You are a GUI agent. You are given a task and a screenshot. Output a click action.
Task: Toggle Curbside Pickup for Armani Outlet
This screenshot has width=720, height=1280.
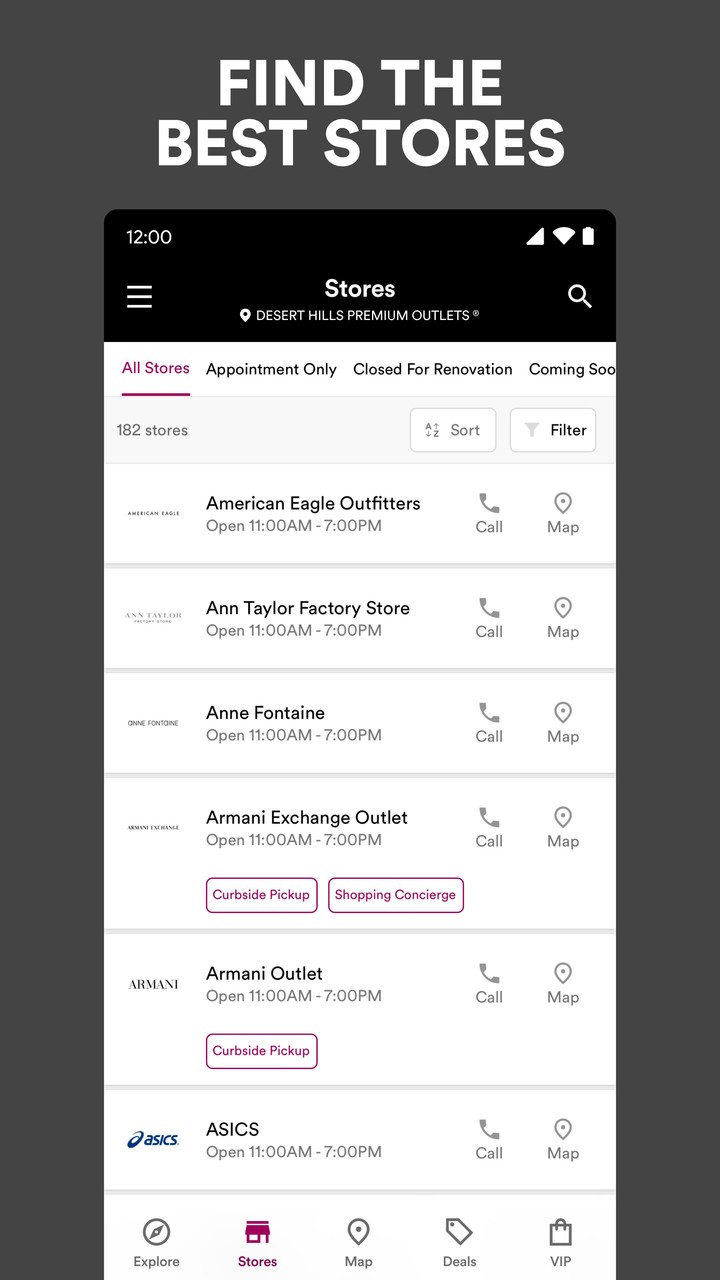[x=261, y=1051]
